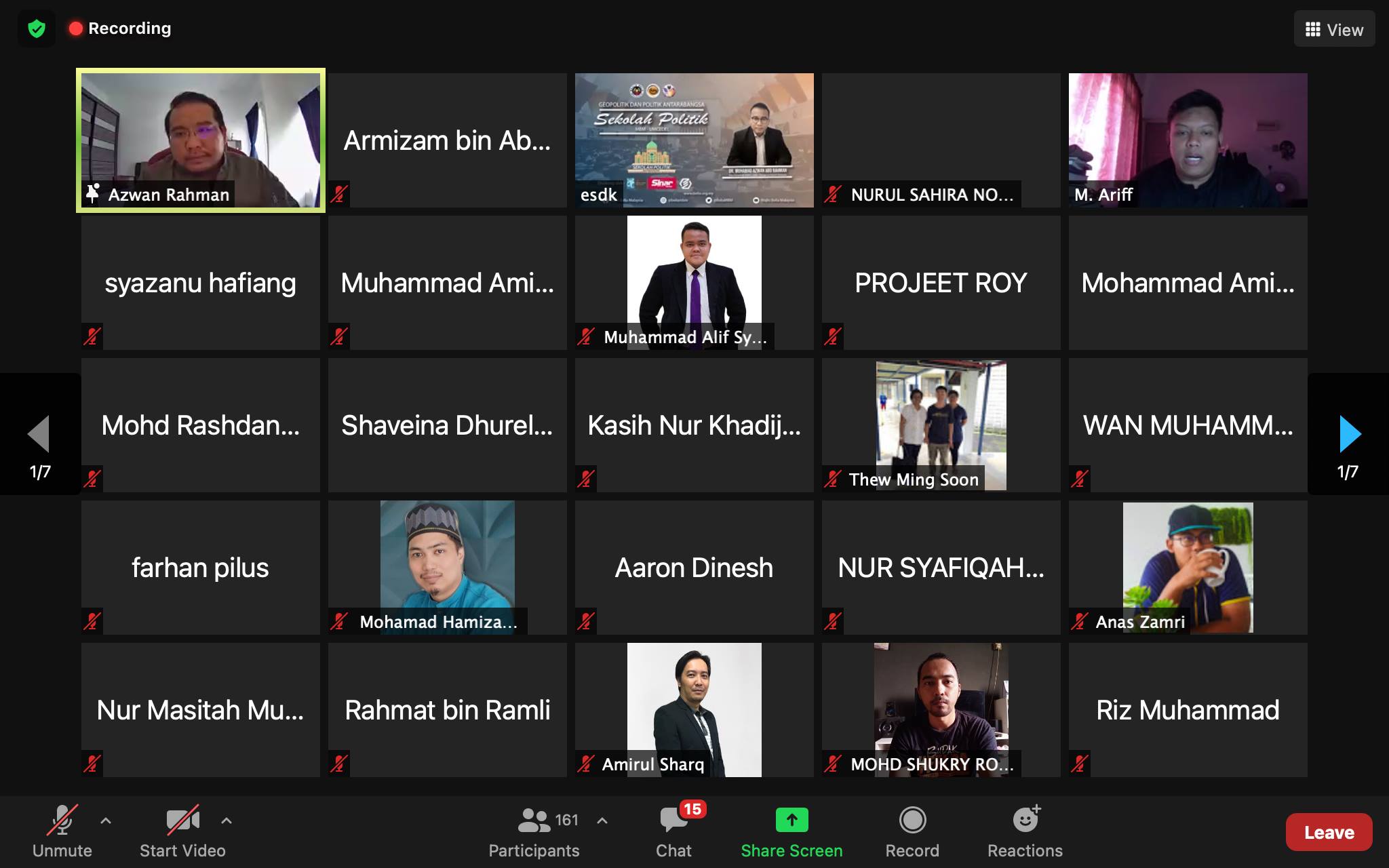Start Video with the camera toggle
This screenshot has height=868, width=1389.
click(182, 831)
